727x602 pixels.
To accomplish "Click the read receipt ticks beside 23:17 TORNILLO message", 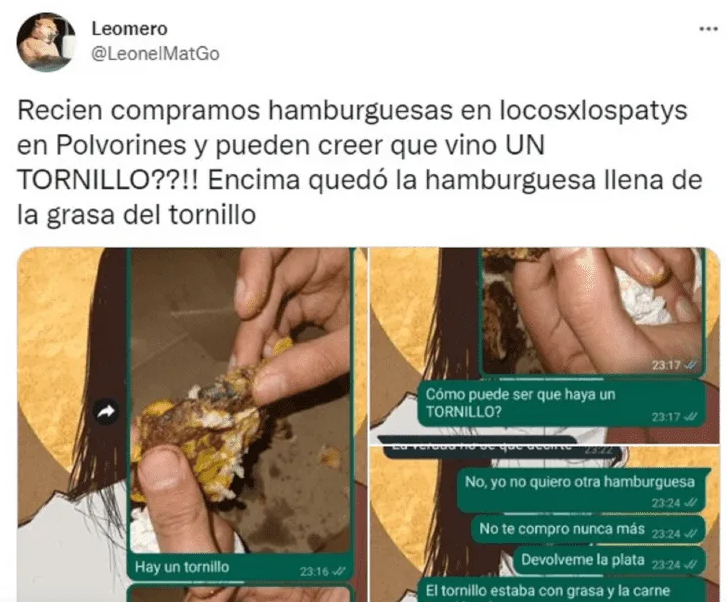I will click(691, 417).
